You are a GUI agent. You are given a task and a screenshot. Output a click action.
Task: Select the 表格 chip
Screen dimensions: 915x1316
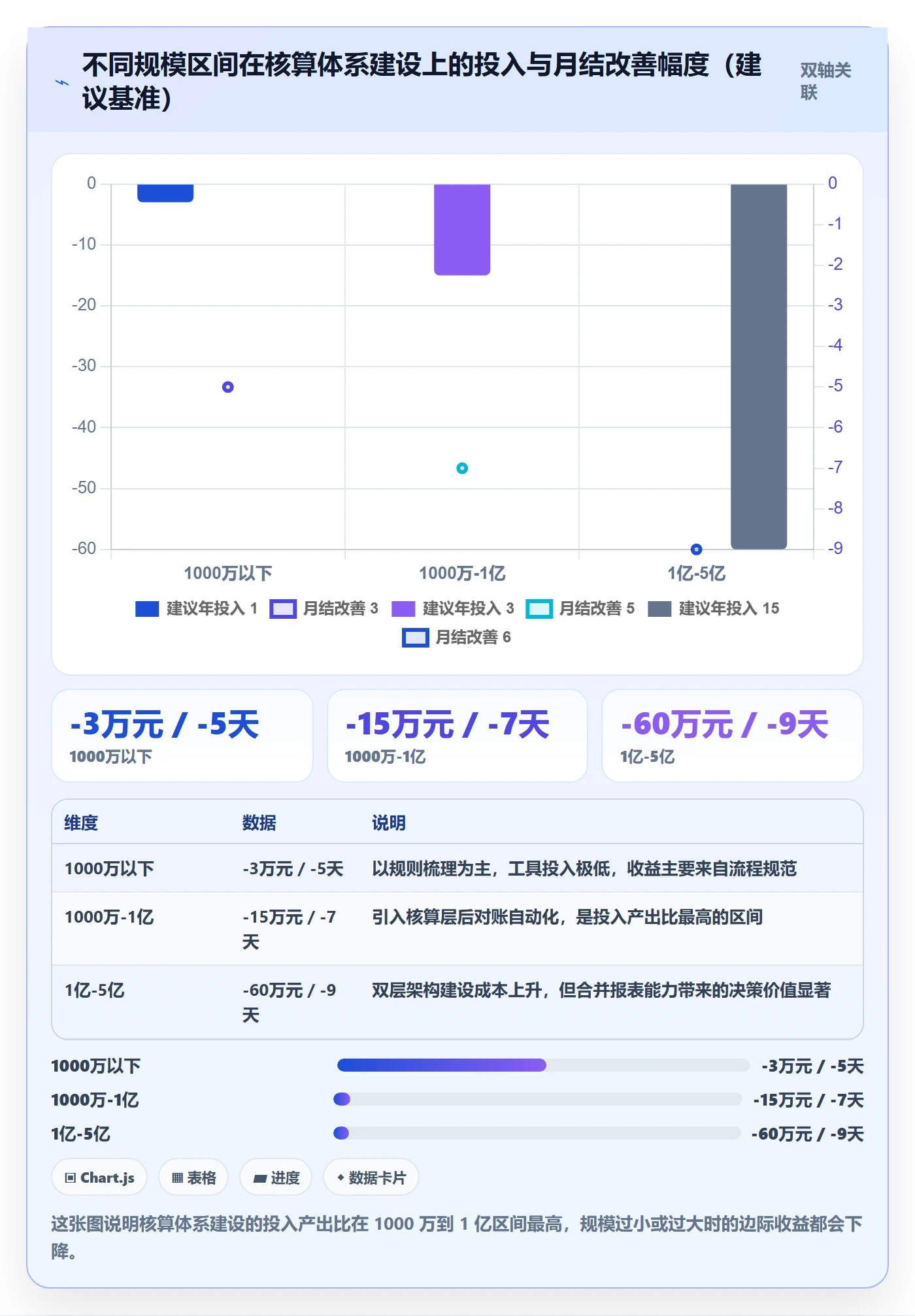click(x=193, y=1177)
